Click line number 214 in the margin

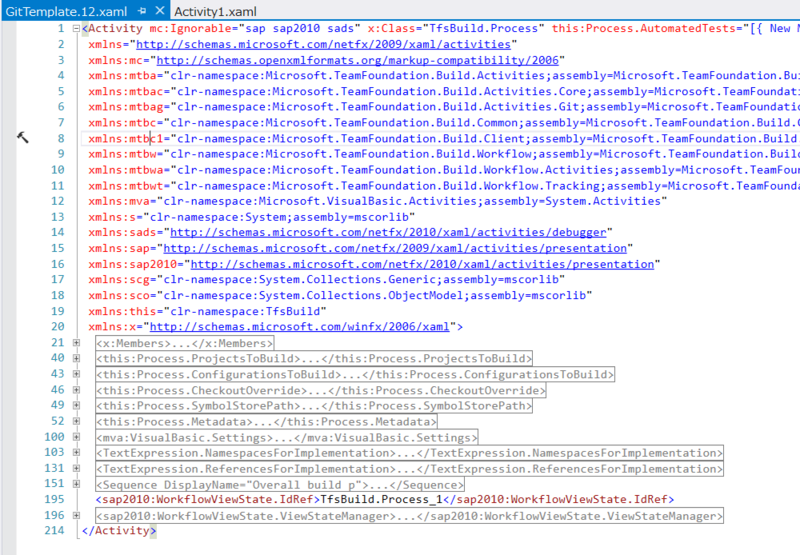[x=55, y=531]
